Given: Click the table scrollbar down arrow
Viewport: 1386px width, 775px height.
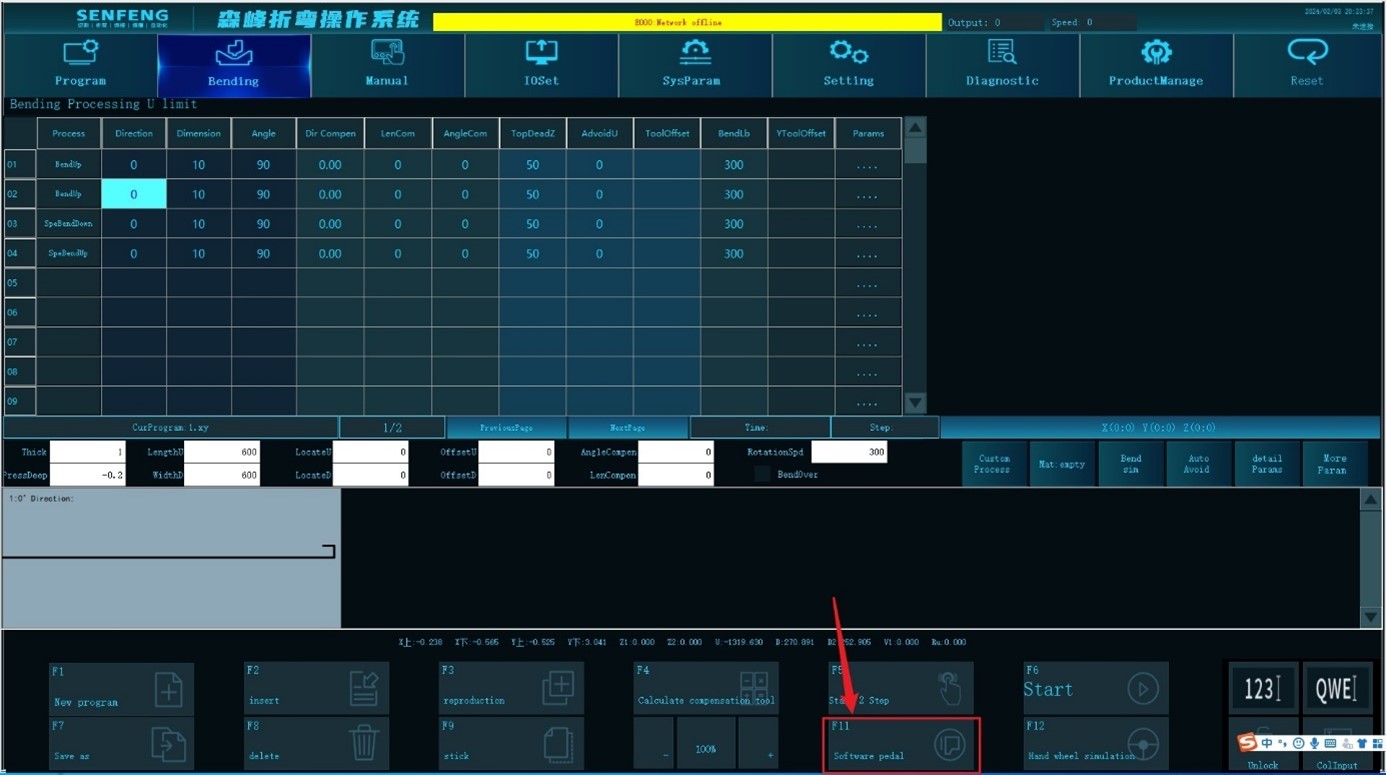Looking at the screenshot, I should 915,403.
